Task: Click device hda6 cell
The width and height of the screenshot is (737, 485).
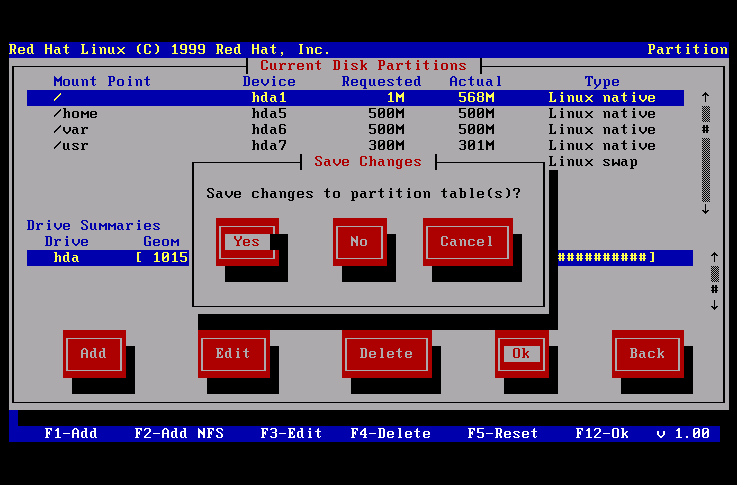Action: (x=269, y=130)
